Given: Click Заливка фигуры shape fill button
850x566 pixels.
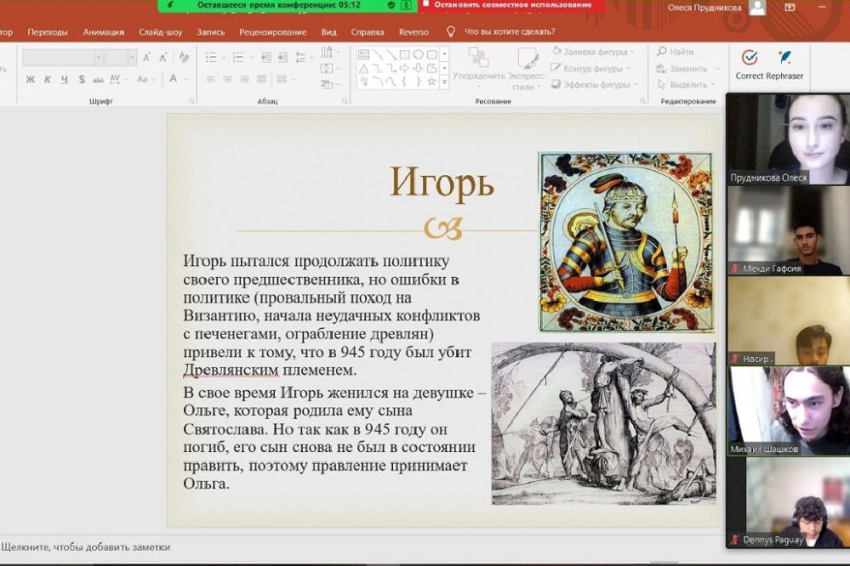Looking at the screenshot, I should pyautogui.click(x=593, y=52).
